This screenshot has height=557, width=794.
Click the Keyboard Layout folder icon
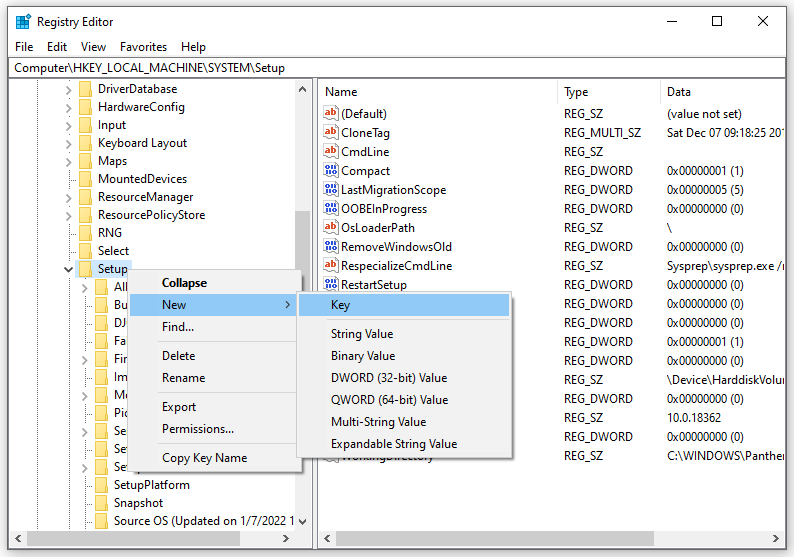tap(86, 143)
